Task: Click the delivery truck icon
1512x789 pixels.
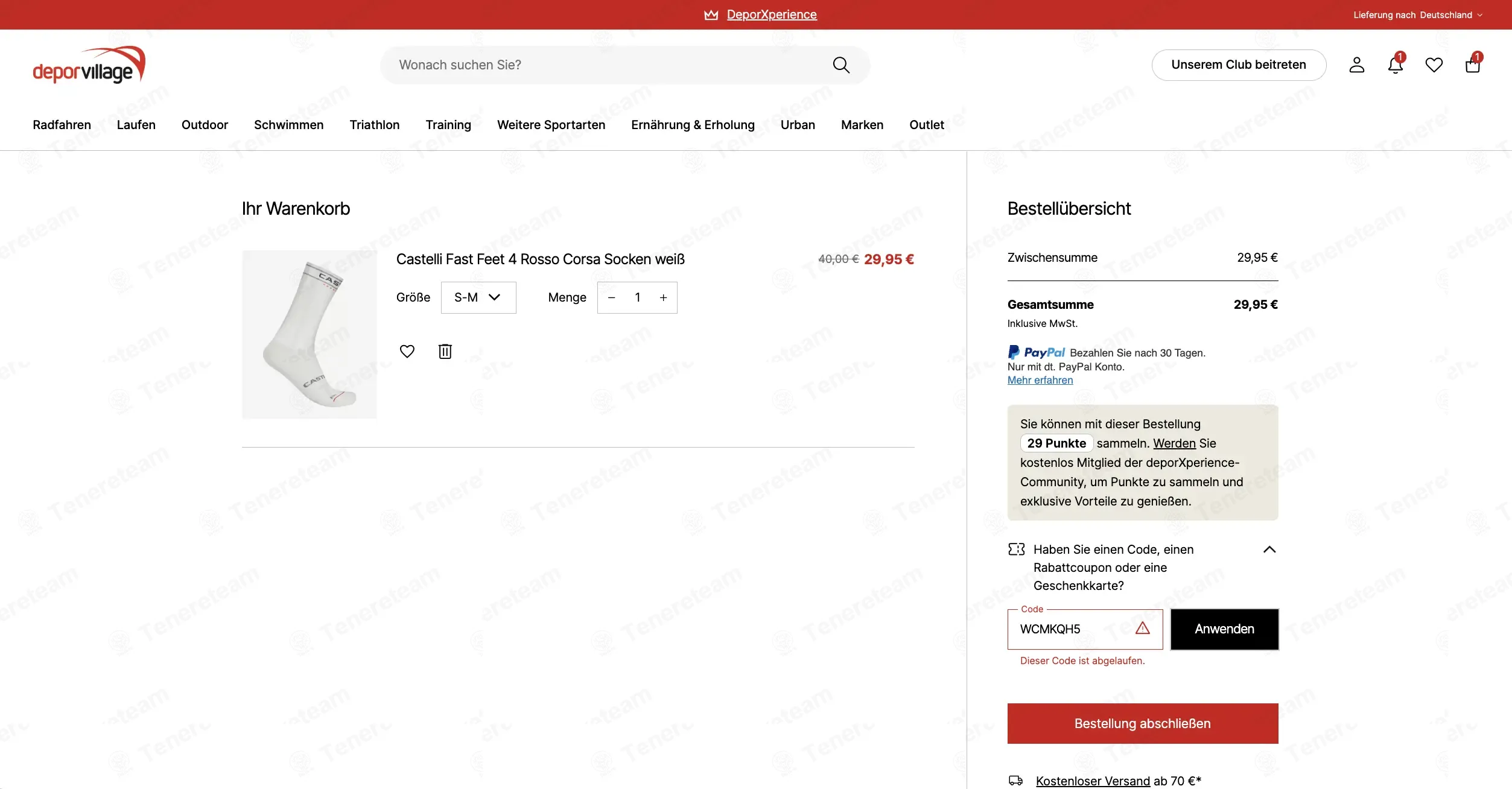Action: click(x=1016, y=781)
